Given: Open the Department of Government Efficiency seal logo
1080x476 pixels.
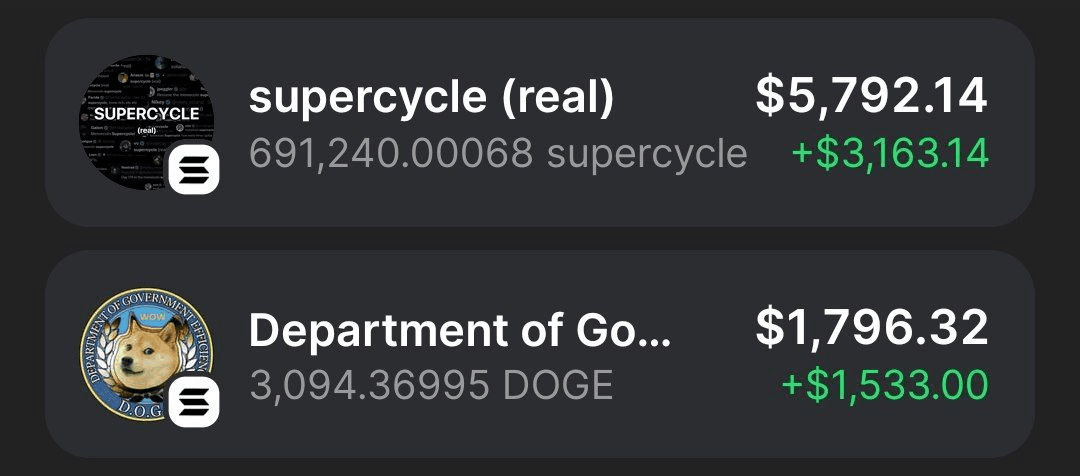Looking at the screenshot, I should coord(147,354).
